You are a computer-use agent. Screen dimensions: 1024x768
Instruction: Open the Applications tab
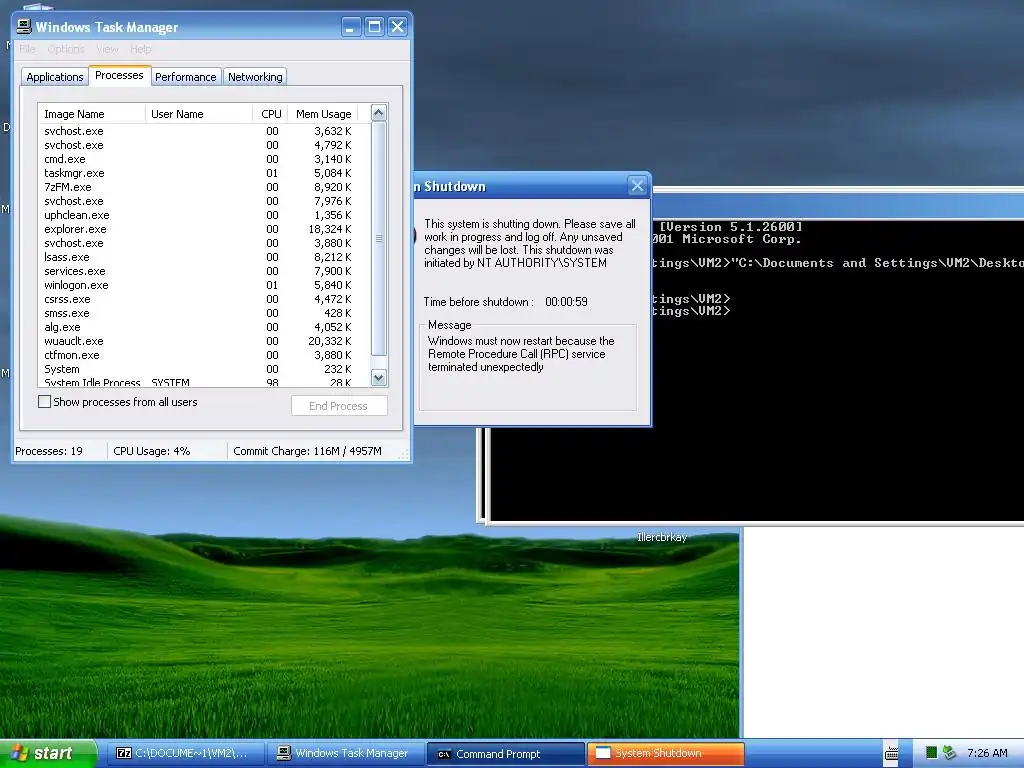55,77
